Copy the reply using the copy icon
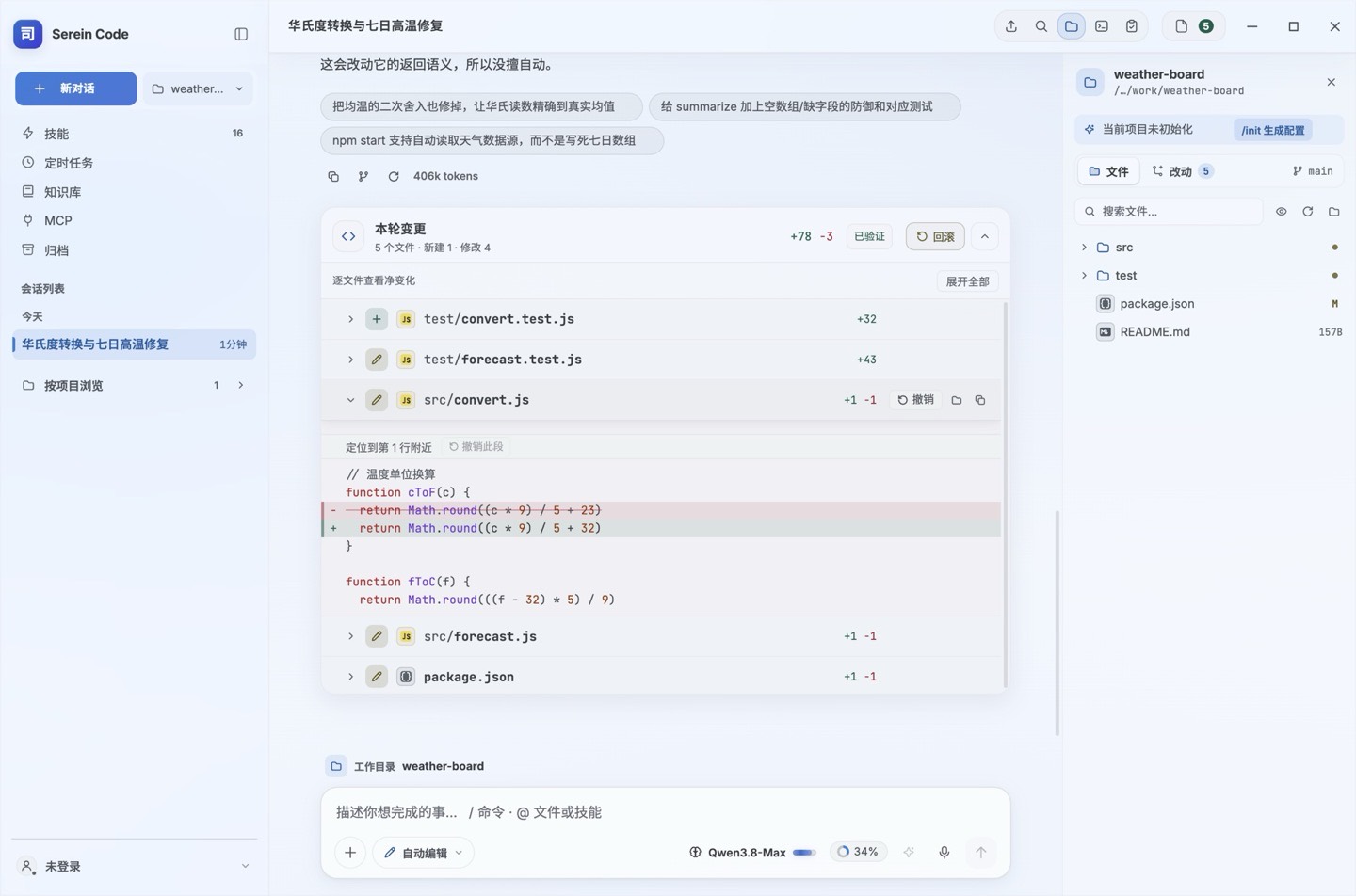1356x896 pixels. click(x=333, y=176)
